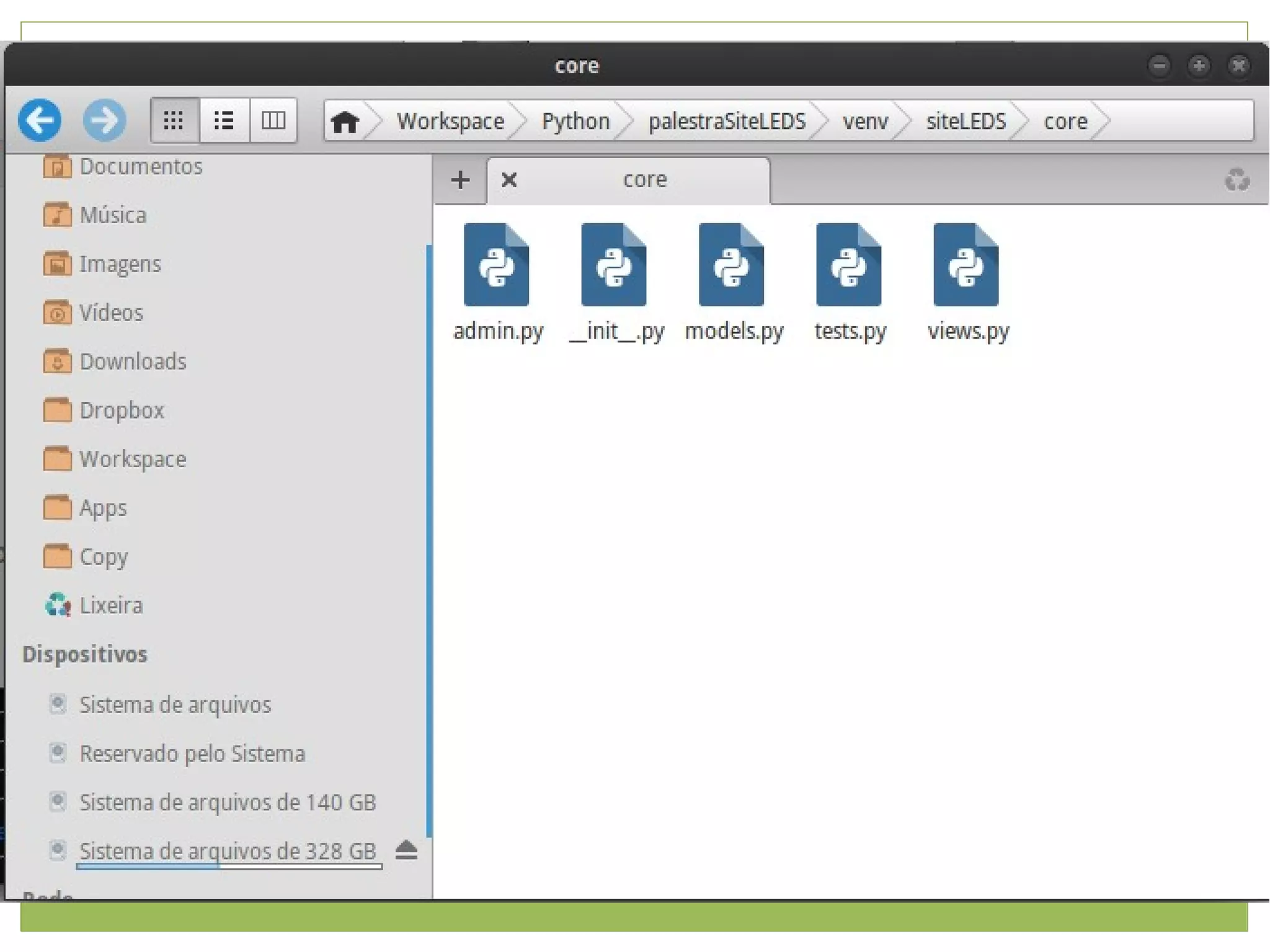Select the models.py file icon
The width and height of the screenshot is (1270, 952).
tap(731, 265)
